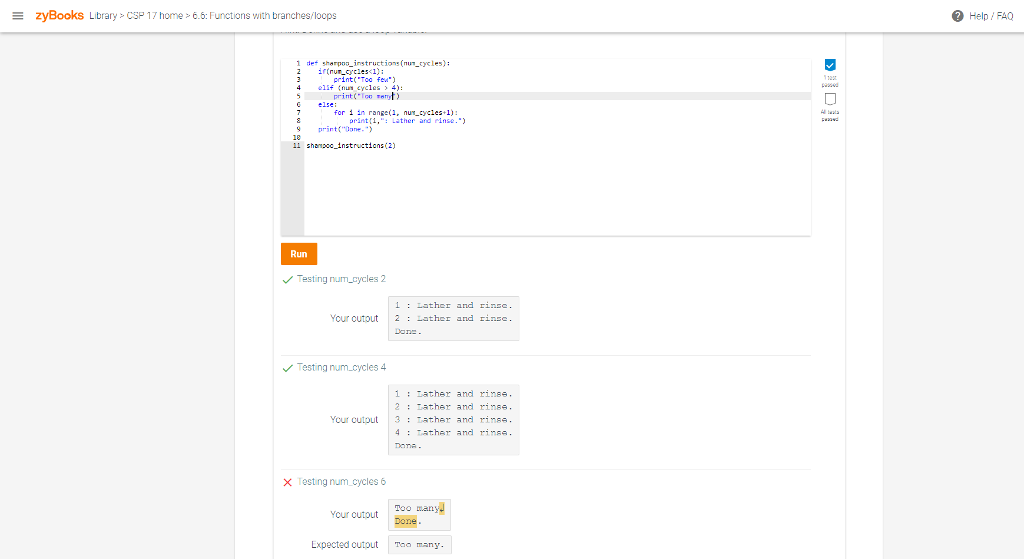
Task: Click '6.6: Functions with branches/loops' breadcrumb
Action: [264, 16]
